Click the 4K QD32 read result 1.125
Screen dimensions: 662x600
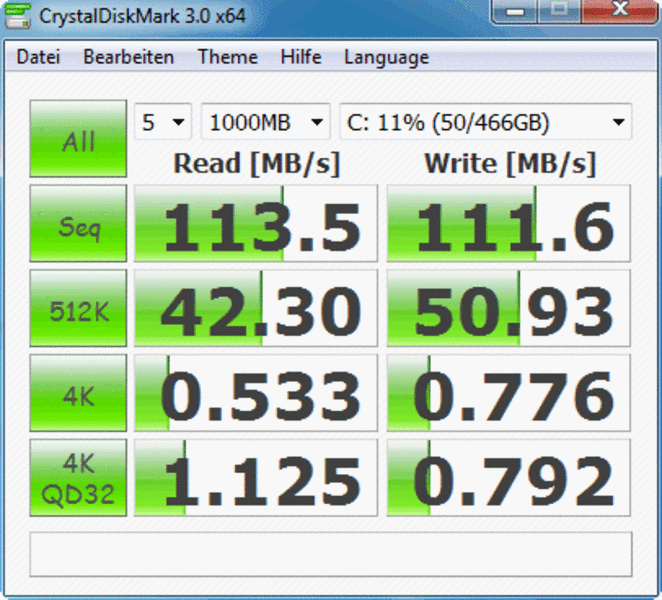click(256, 478)
